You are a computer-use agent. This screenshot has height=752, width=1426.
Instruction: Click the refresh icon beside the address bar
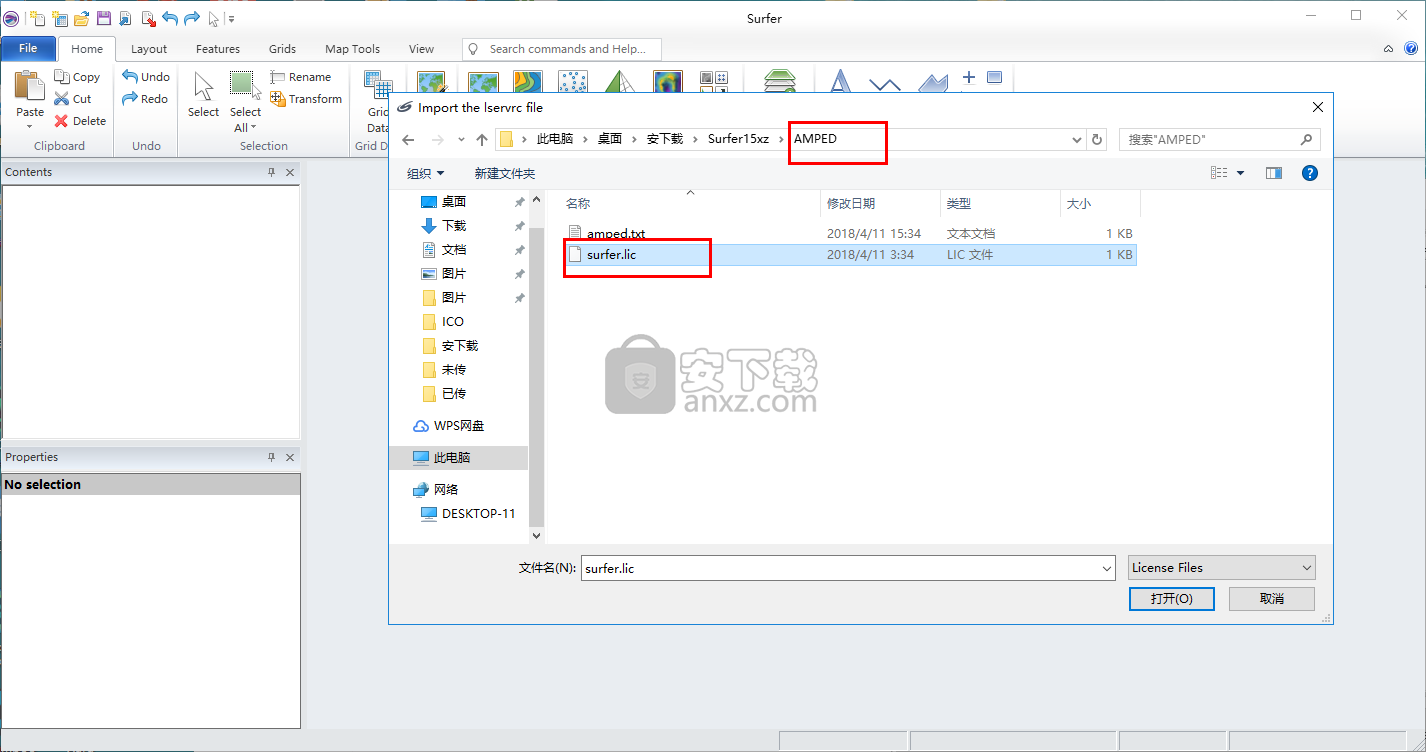click(x=1097, y=139)
